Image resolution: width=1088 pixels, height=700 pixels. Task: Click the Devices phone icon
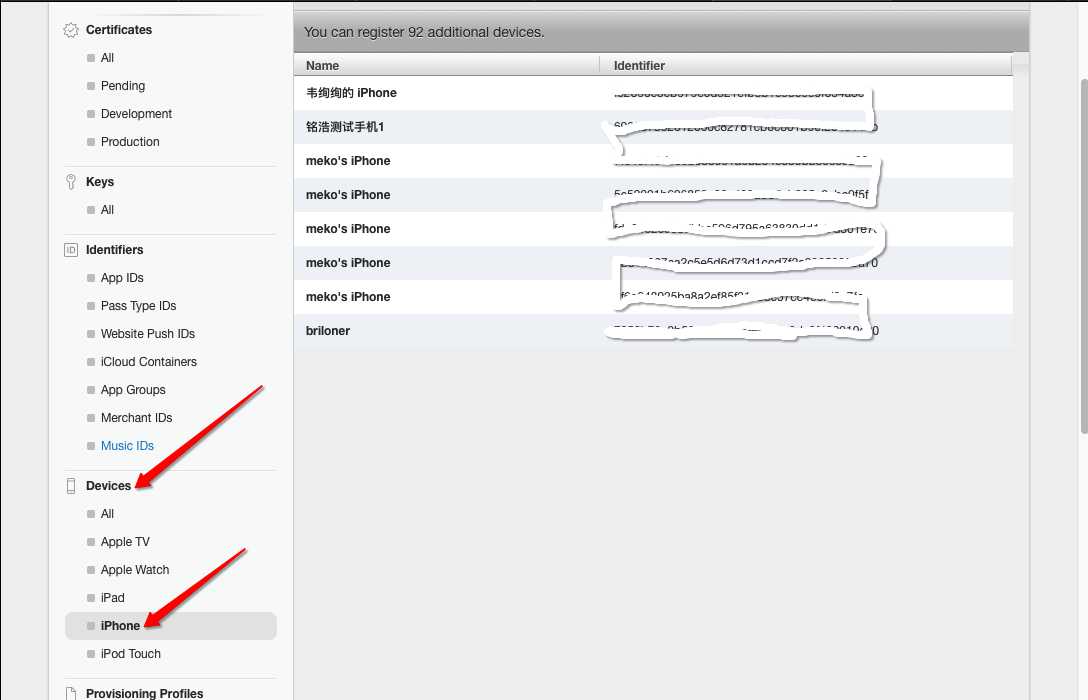[71, 486]
